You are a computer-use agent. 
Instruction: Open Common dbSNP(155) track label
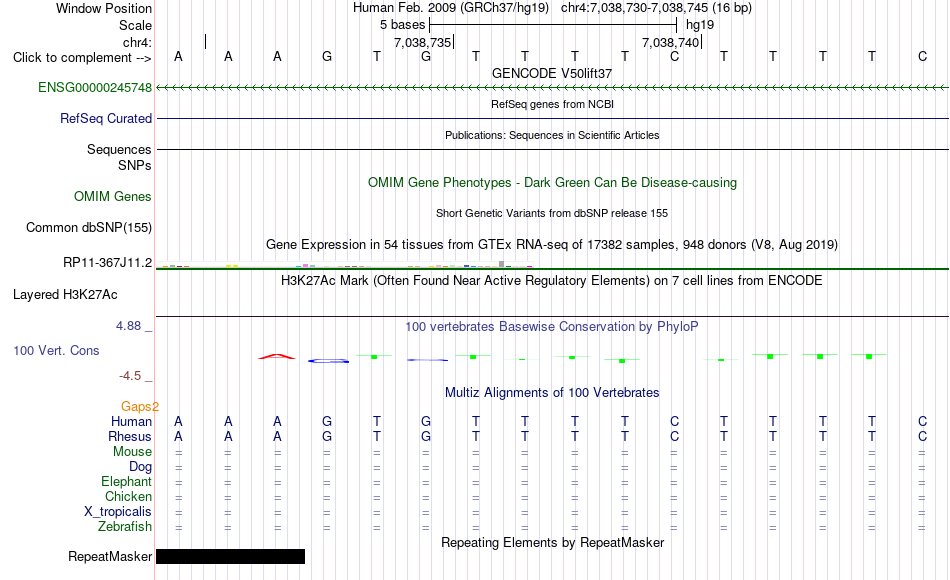coord(88,227)
